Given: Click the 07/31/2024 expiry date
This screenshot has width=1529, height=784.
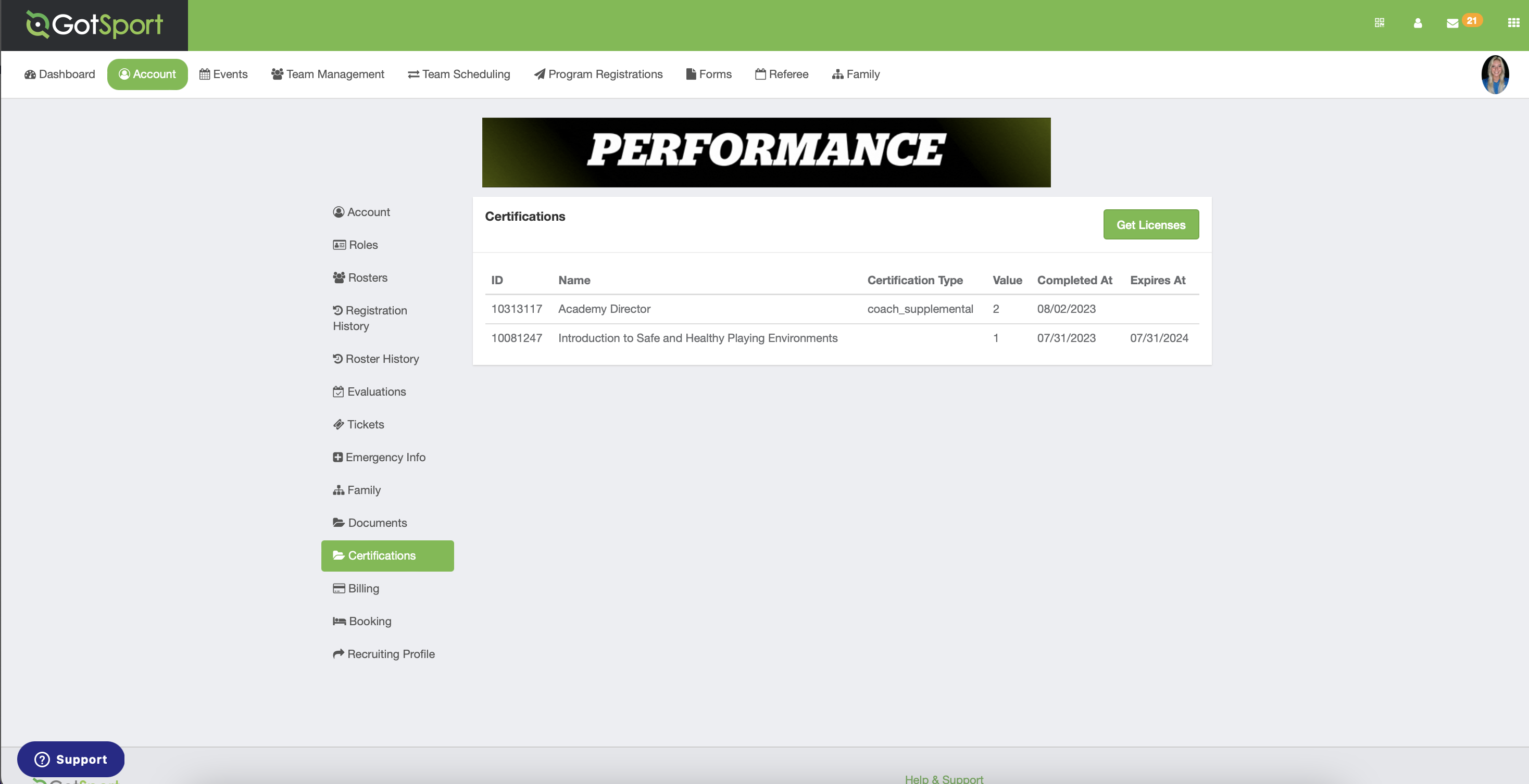Looking at the screenshot, I should [1159, 338].
